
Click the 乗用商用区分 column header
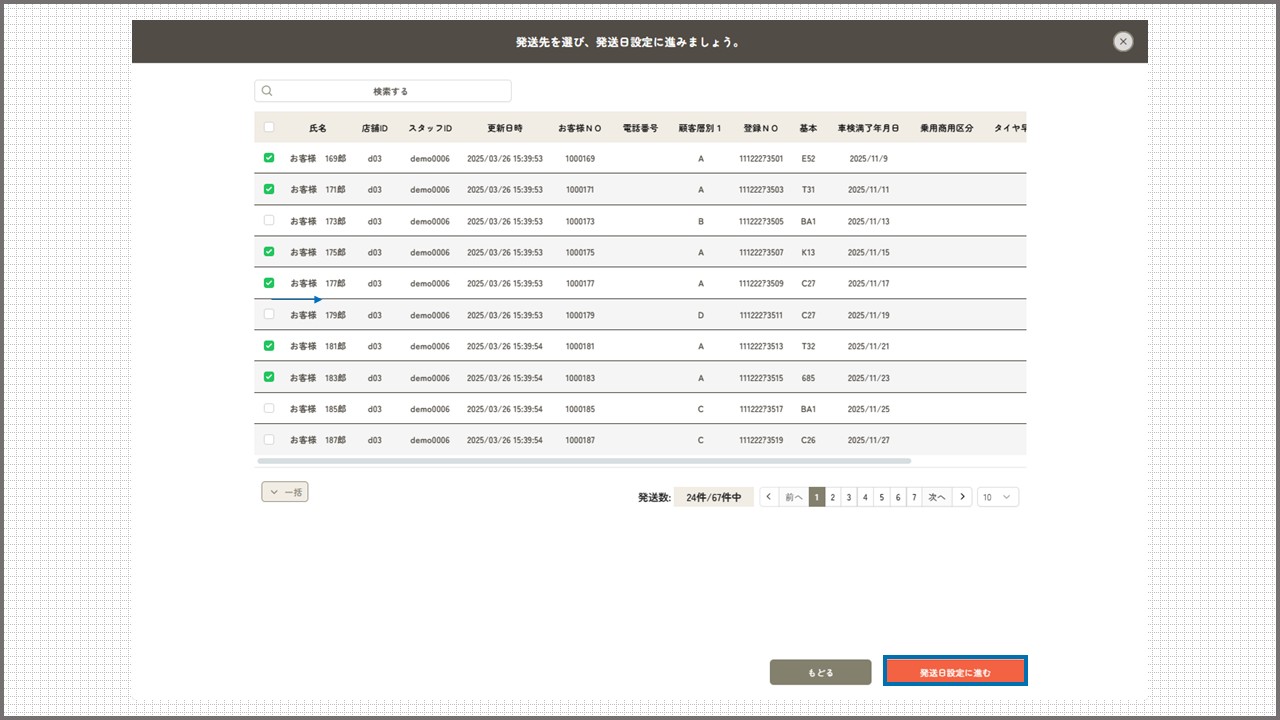click(947, 128)
